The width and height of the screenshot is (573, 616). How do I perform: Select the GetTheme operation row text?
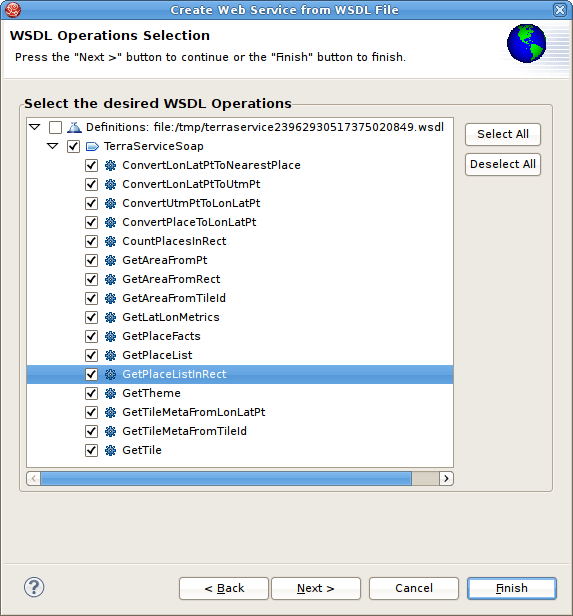[152, 393]
